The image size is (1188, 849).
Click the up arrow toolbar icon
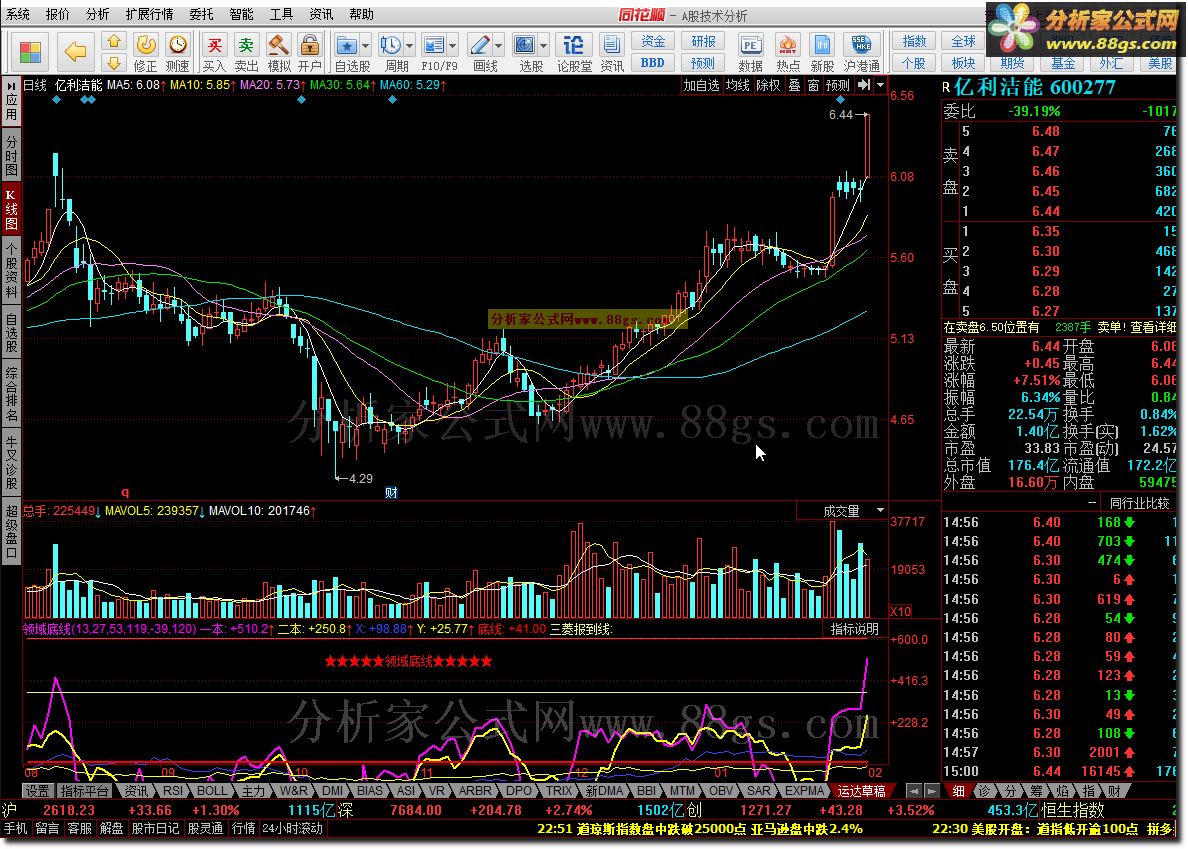click(x=114, y=42)
